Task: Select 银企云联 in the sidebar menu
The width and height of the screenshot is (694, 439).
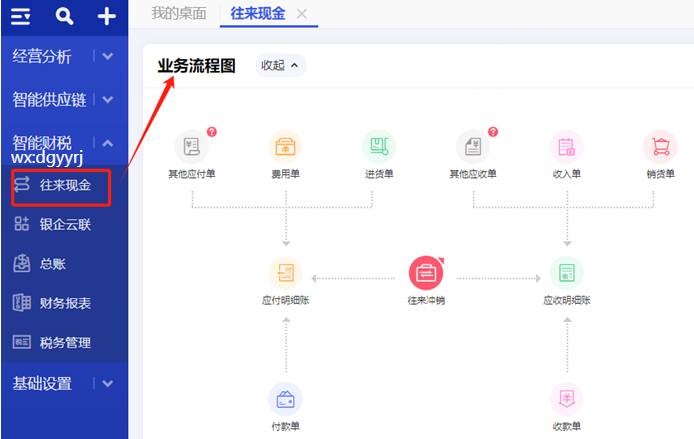Action: pyautogui.click(x=65, y=225)
